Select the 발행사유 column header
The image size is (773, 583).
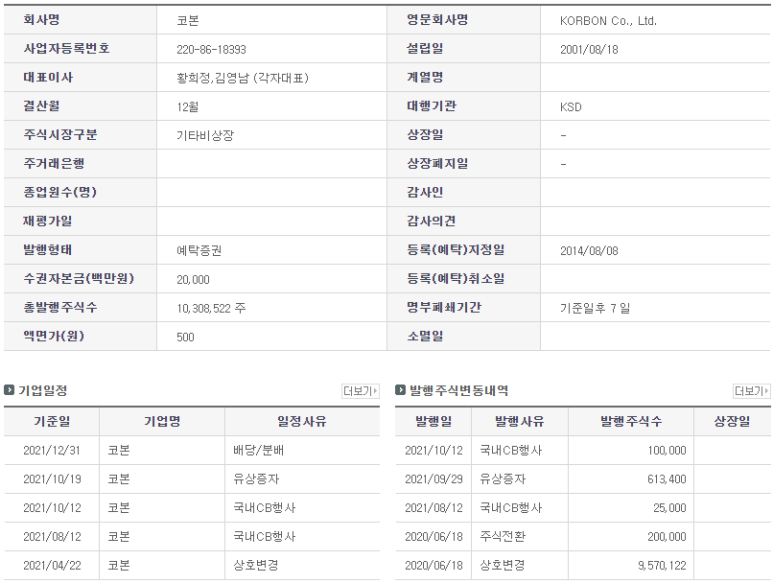tap(520, 421)
